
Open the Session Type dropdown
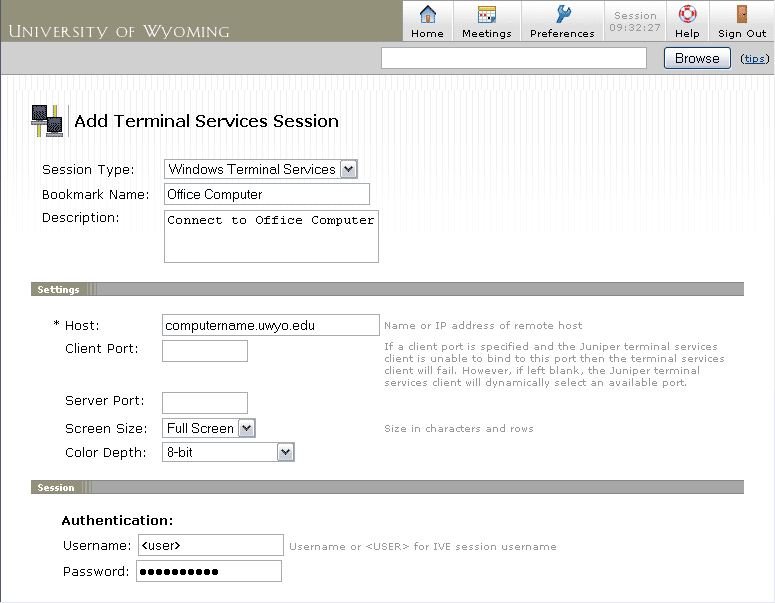(x=260, y=169)
